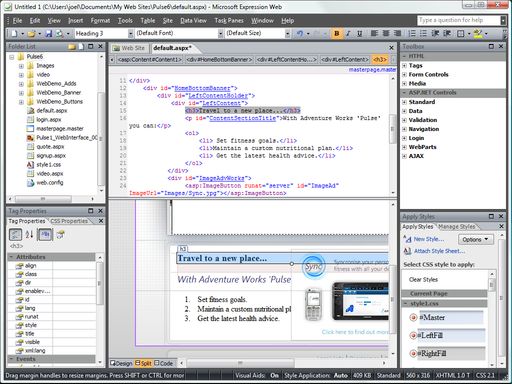Click Show tag properties hand icon
512x384 pixels.
[60, 235]
